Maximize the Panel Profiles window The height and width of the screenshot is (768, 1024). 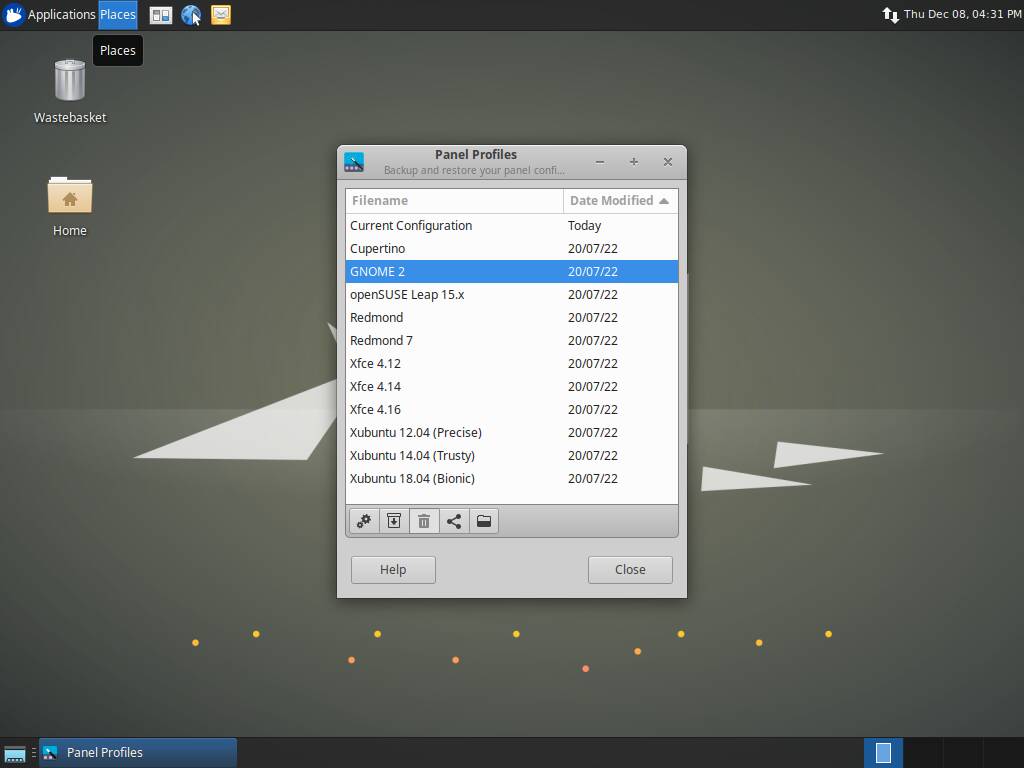click(633, 162)
